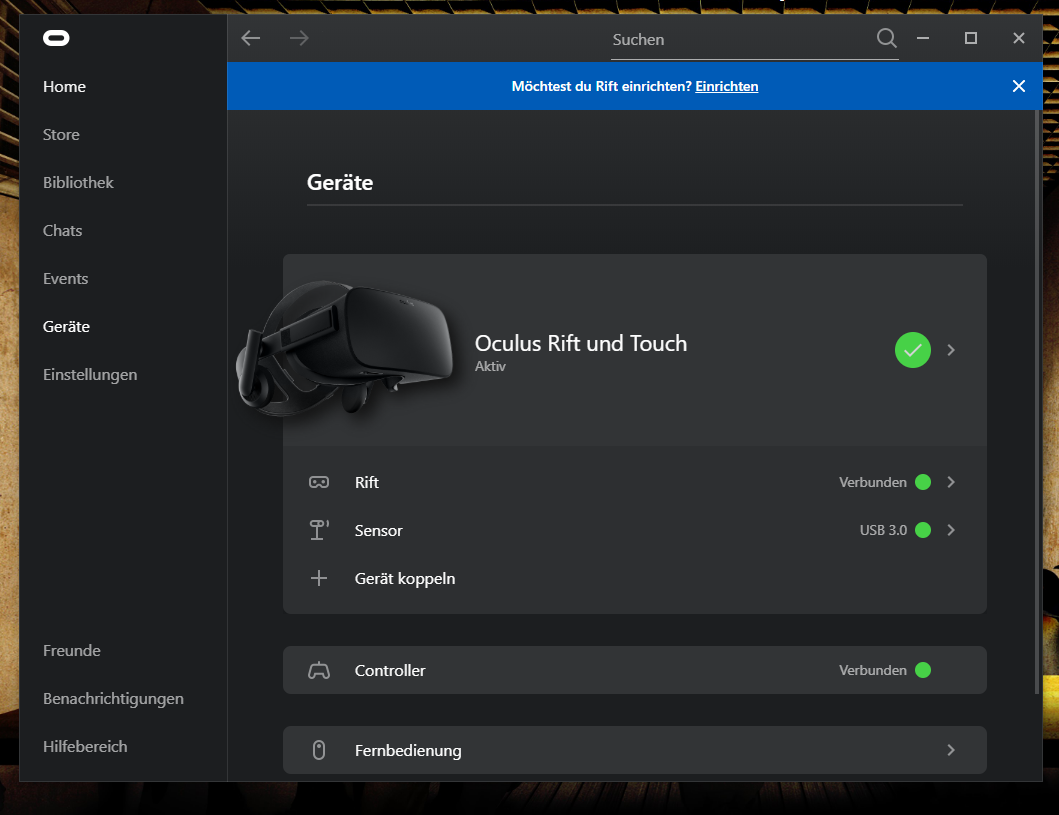
Task: Click the Rift green status dot
Action: click(923, 482)
